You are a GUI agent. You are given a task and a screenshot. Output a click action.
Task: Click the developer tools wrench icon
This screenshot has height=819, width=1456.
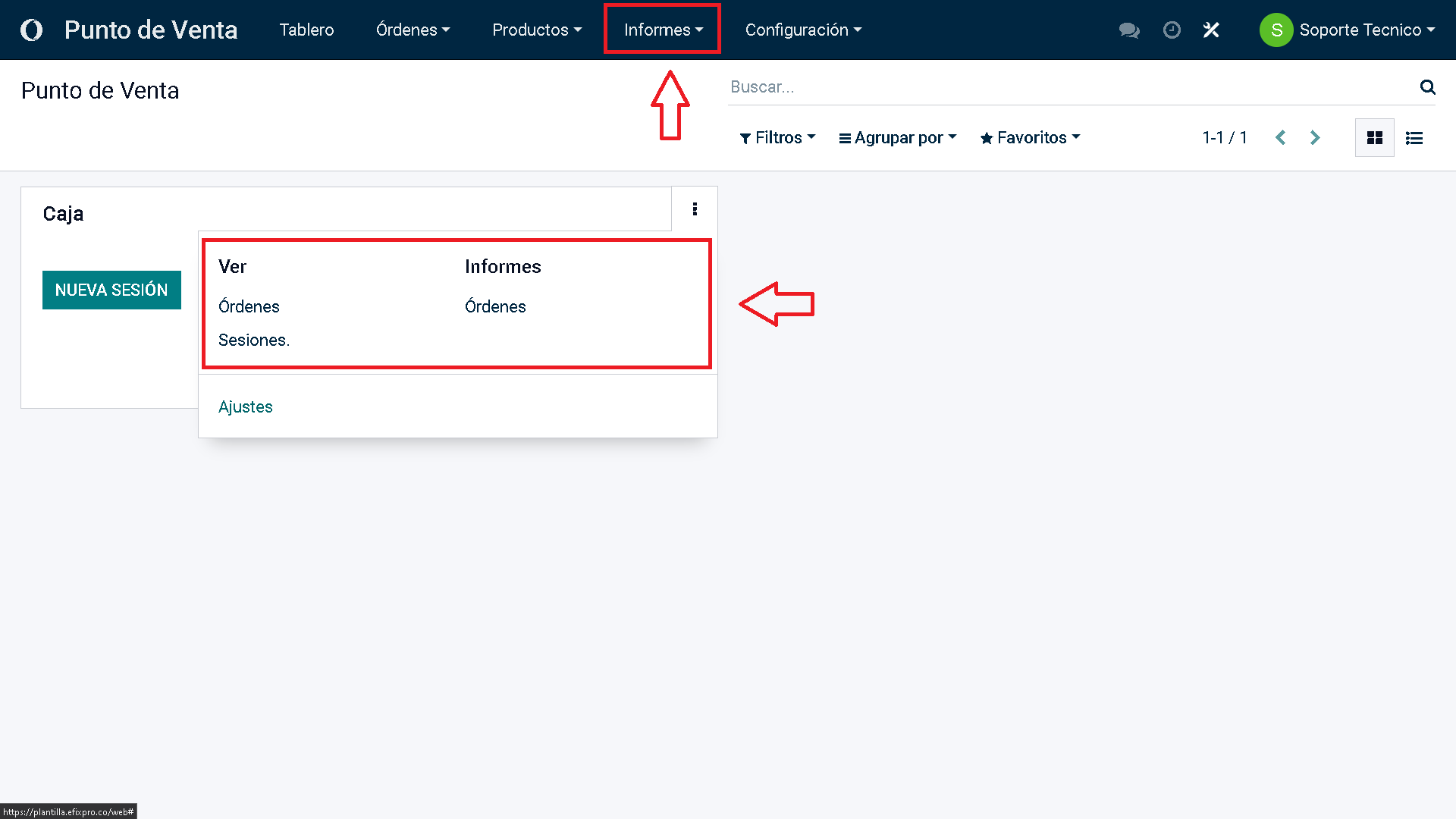1211,30
